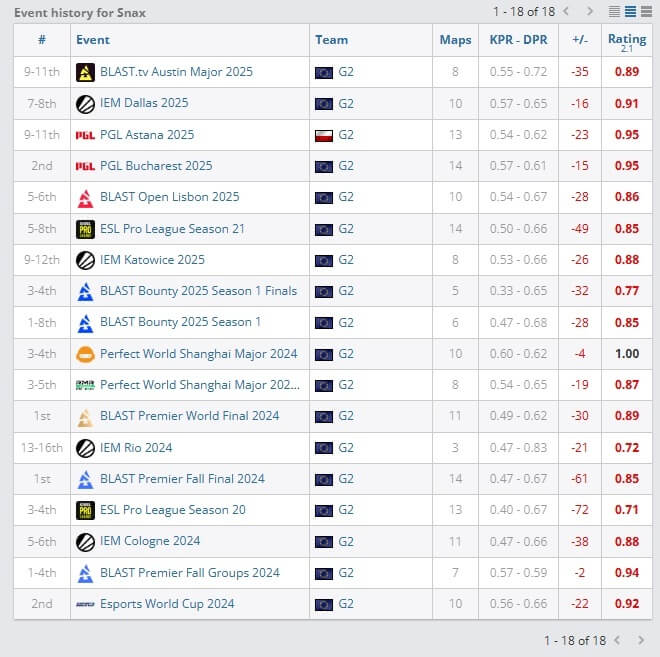Click the IEM Cologne 2024 logo icon
The width and height of the screenshot is (660, 657).
coord(85,542)
